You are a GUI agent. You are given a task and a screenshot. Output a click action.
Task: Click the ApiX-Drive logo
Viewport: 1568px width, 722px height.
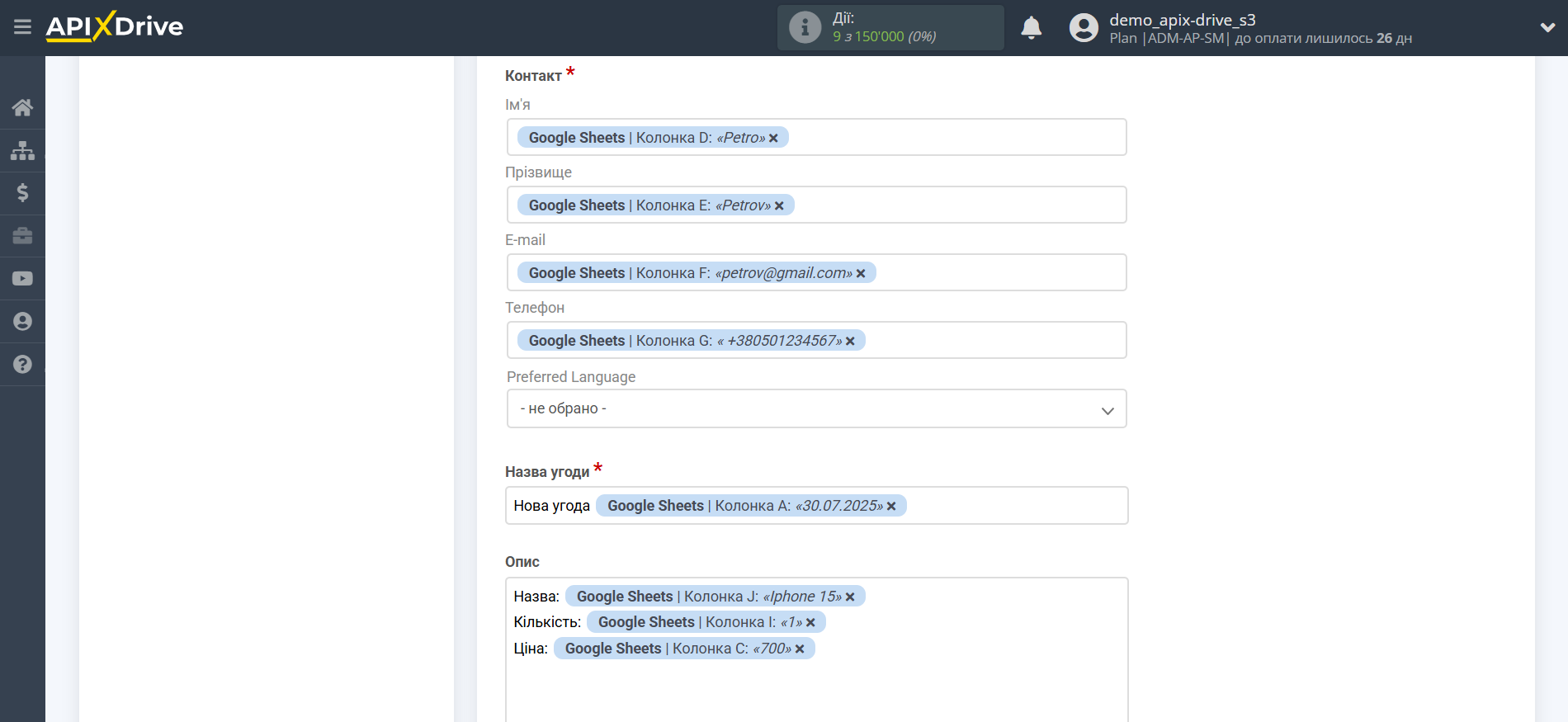[x=115, y=26]
